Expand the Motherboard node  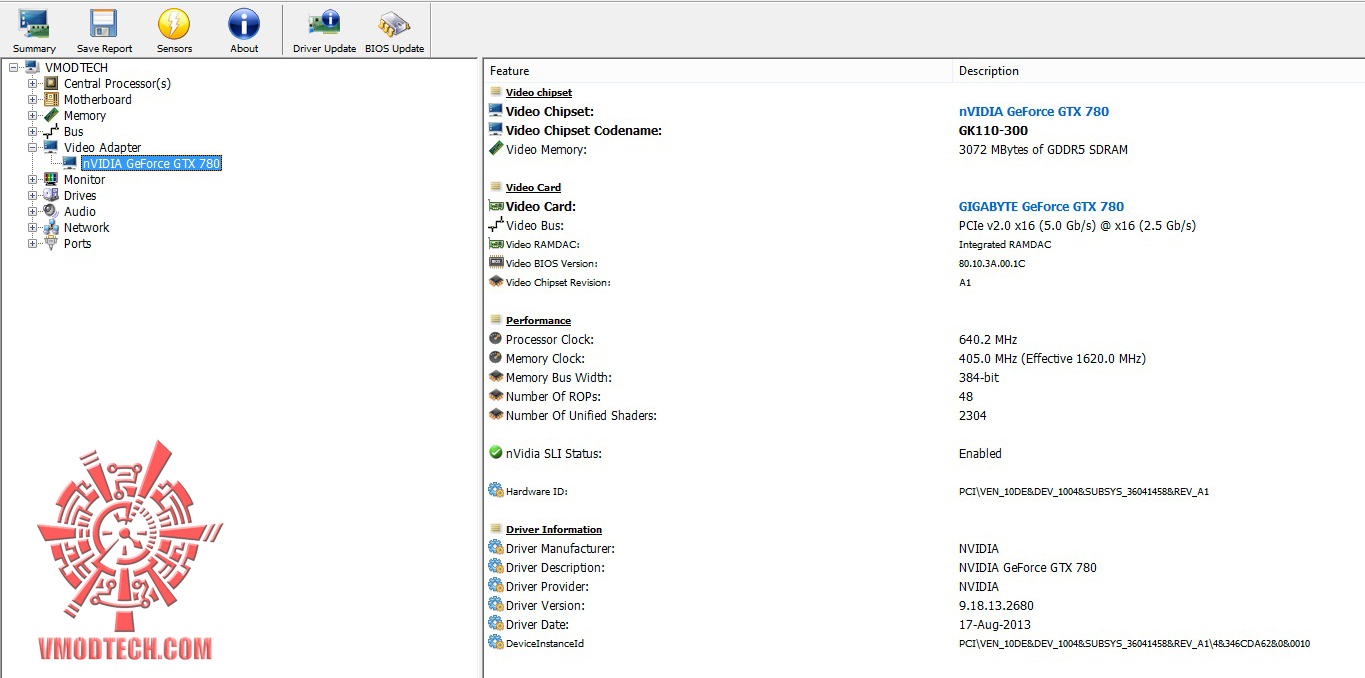[33, 100]
